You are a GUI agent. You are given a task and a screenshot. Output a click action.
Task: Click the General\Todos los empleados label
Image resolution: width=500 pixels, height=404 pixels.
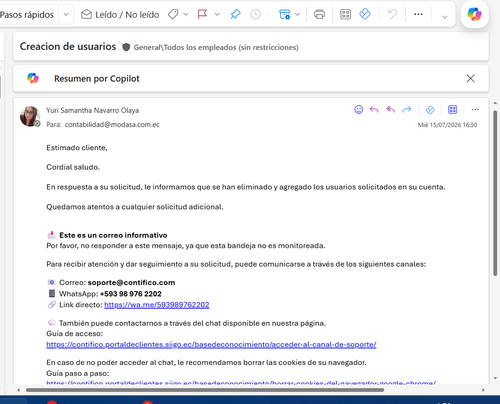[x=216, y=47]
